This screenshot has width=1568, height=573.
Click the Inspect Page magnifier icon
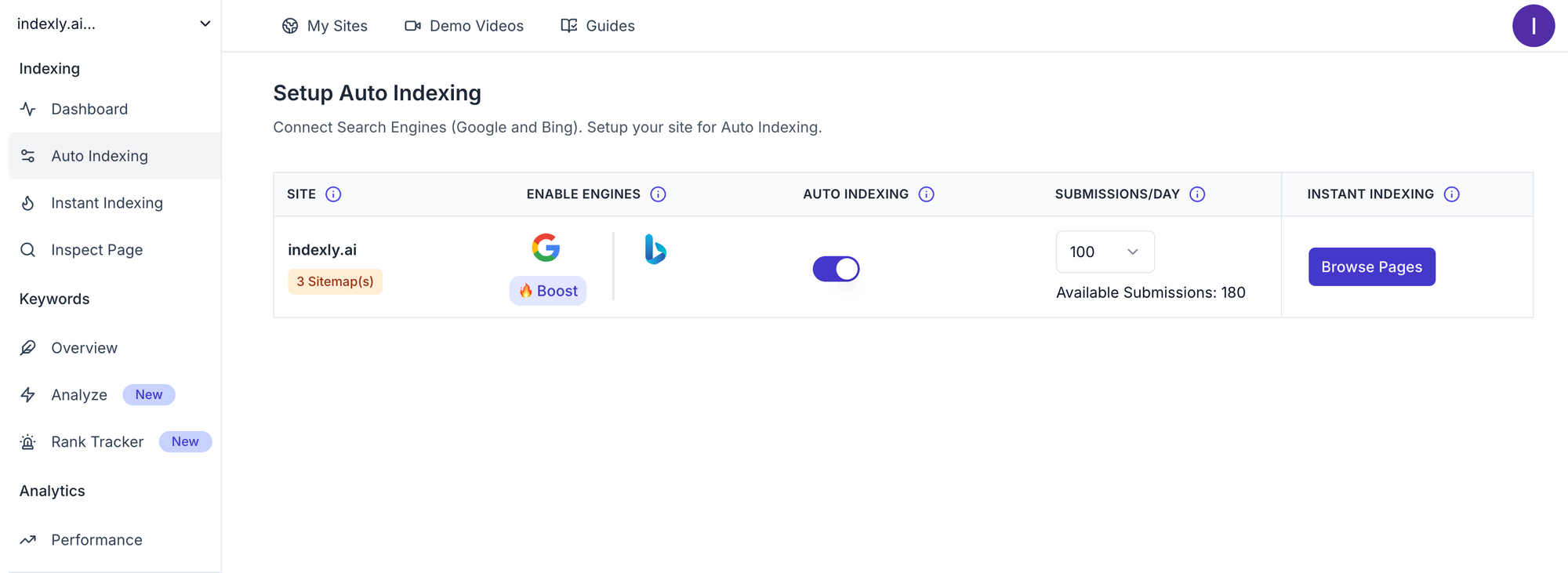pos(28,250)
